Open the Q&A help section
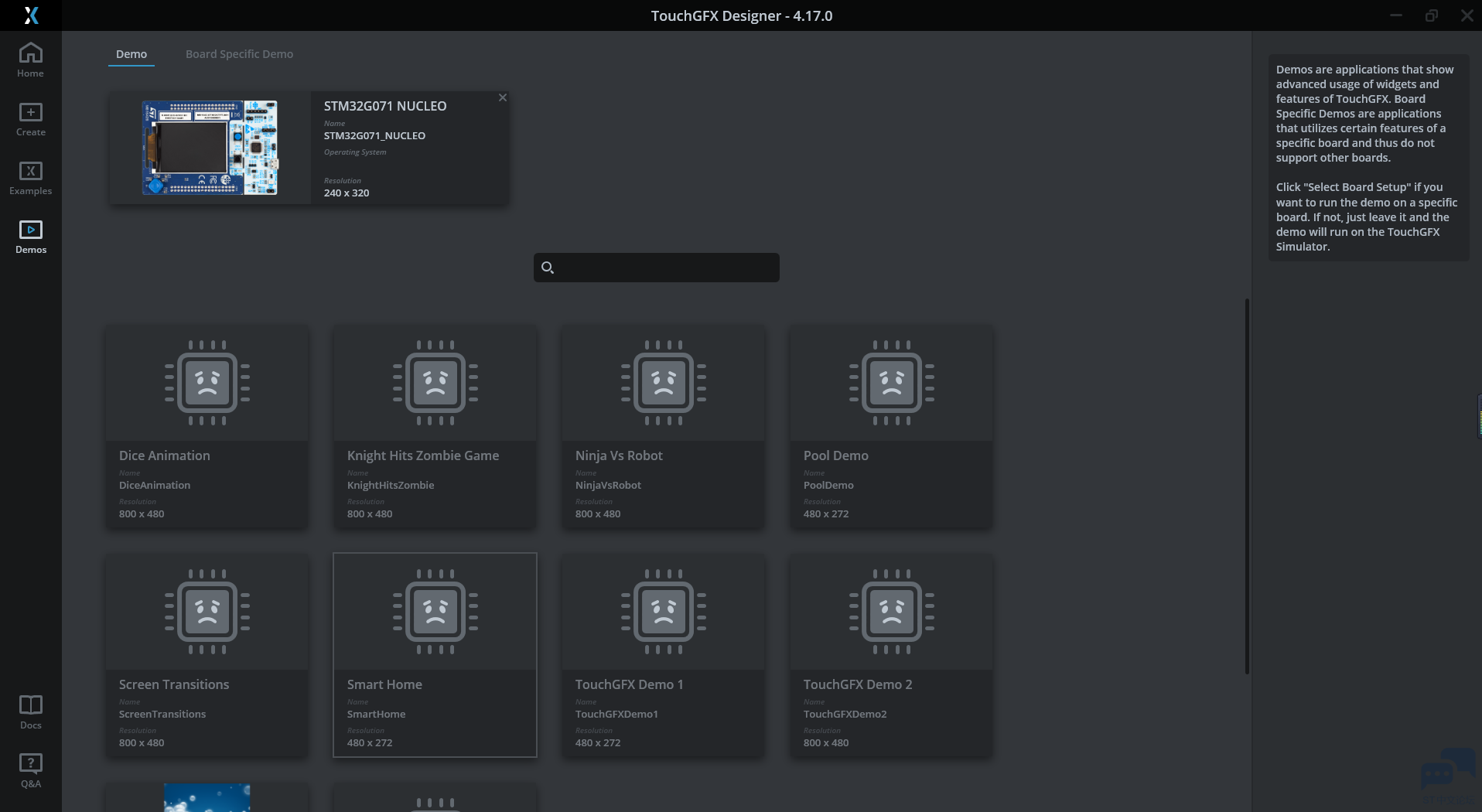This screenshot has width=1482, height=812. click(x=31, y=771)
